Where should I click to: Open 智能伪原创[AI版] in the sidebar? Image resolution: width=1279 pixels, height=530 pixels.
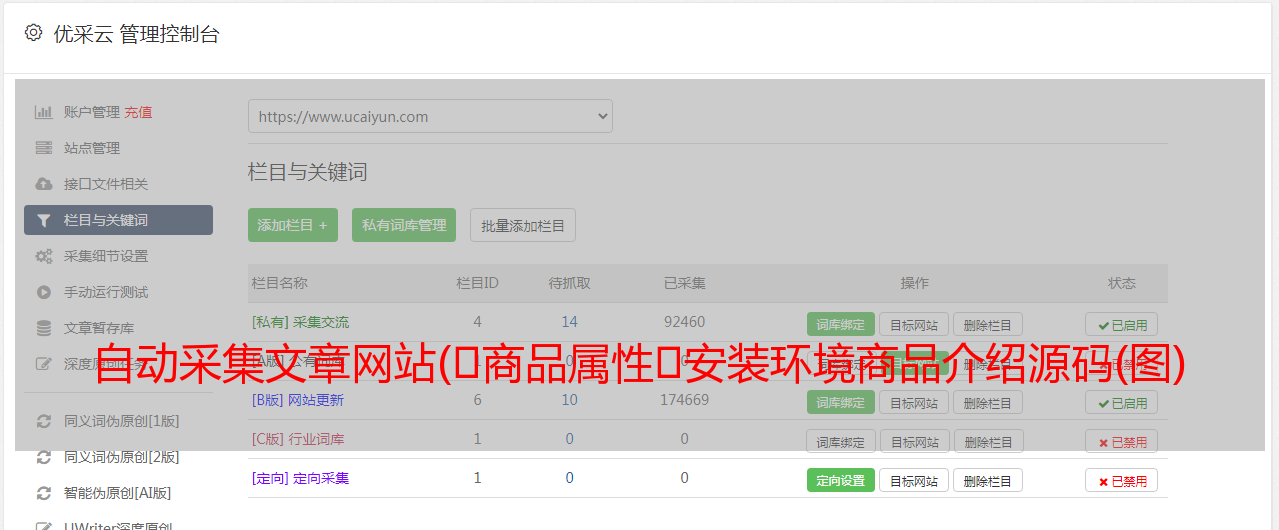[118, 493]
